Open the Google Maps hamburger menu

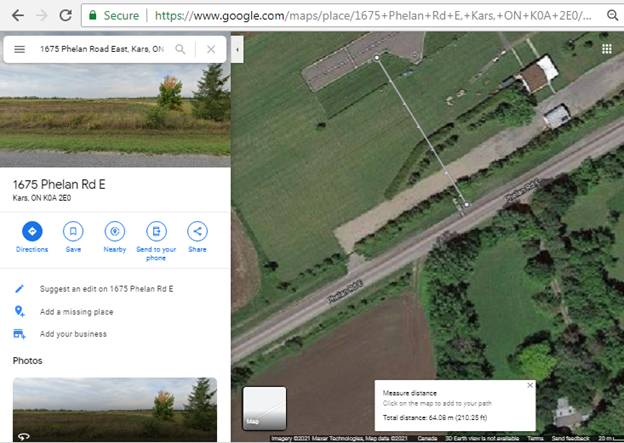pyautogui.click(x=19, y=49)
